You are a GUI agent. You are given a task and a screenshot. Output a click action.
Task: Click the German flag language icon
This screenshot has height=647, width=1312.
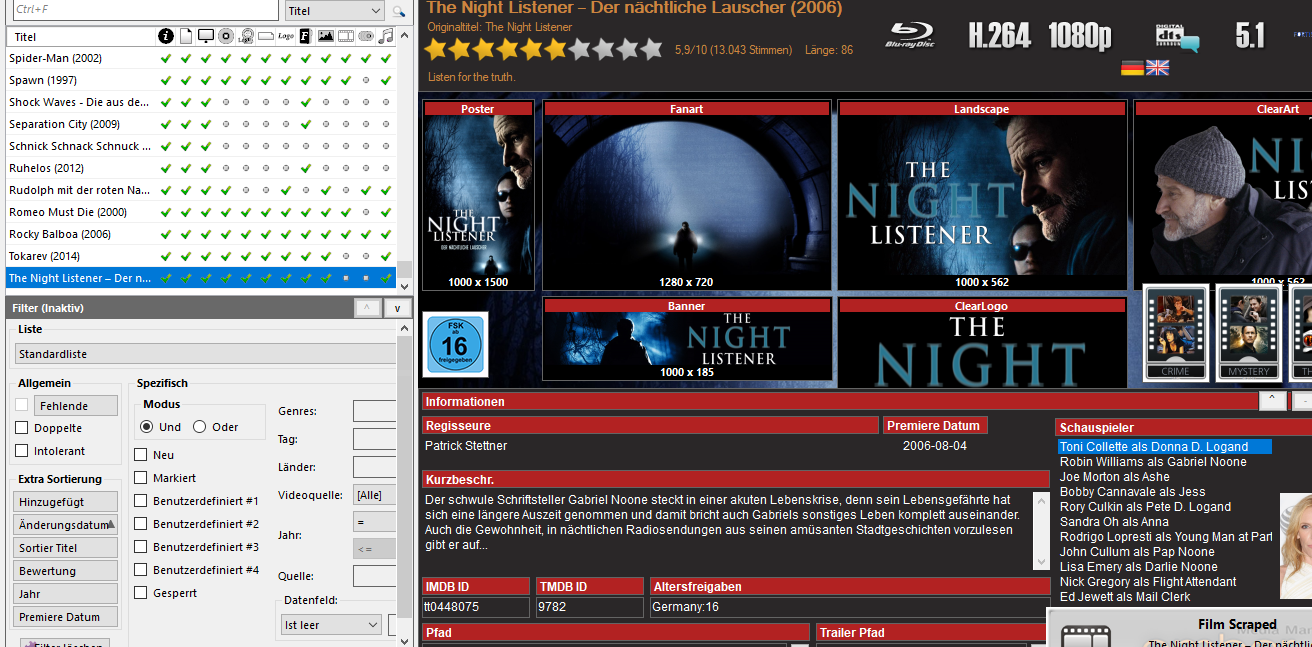(x=1132, y=68)
